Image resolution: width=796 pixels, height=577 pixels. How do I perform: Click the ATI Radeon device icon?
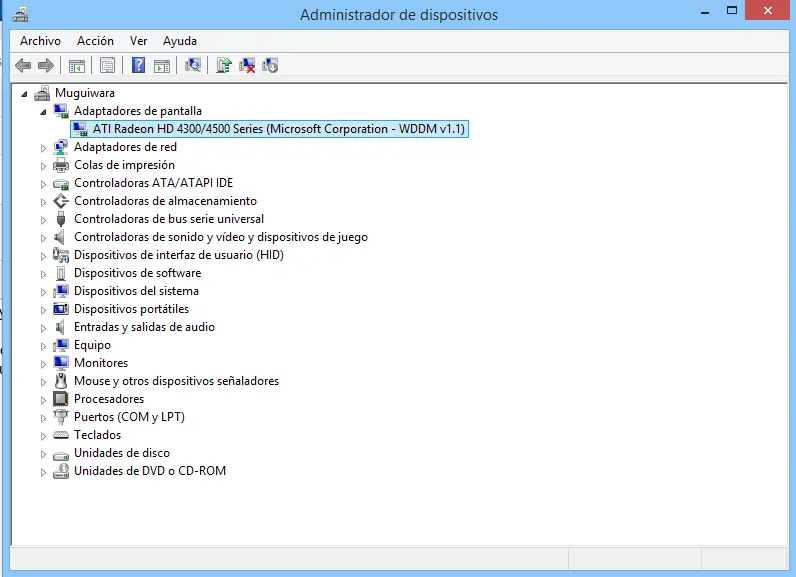coord(80,129)
